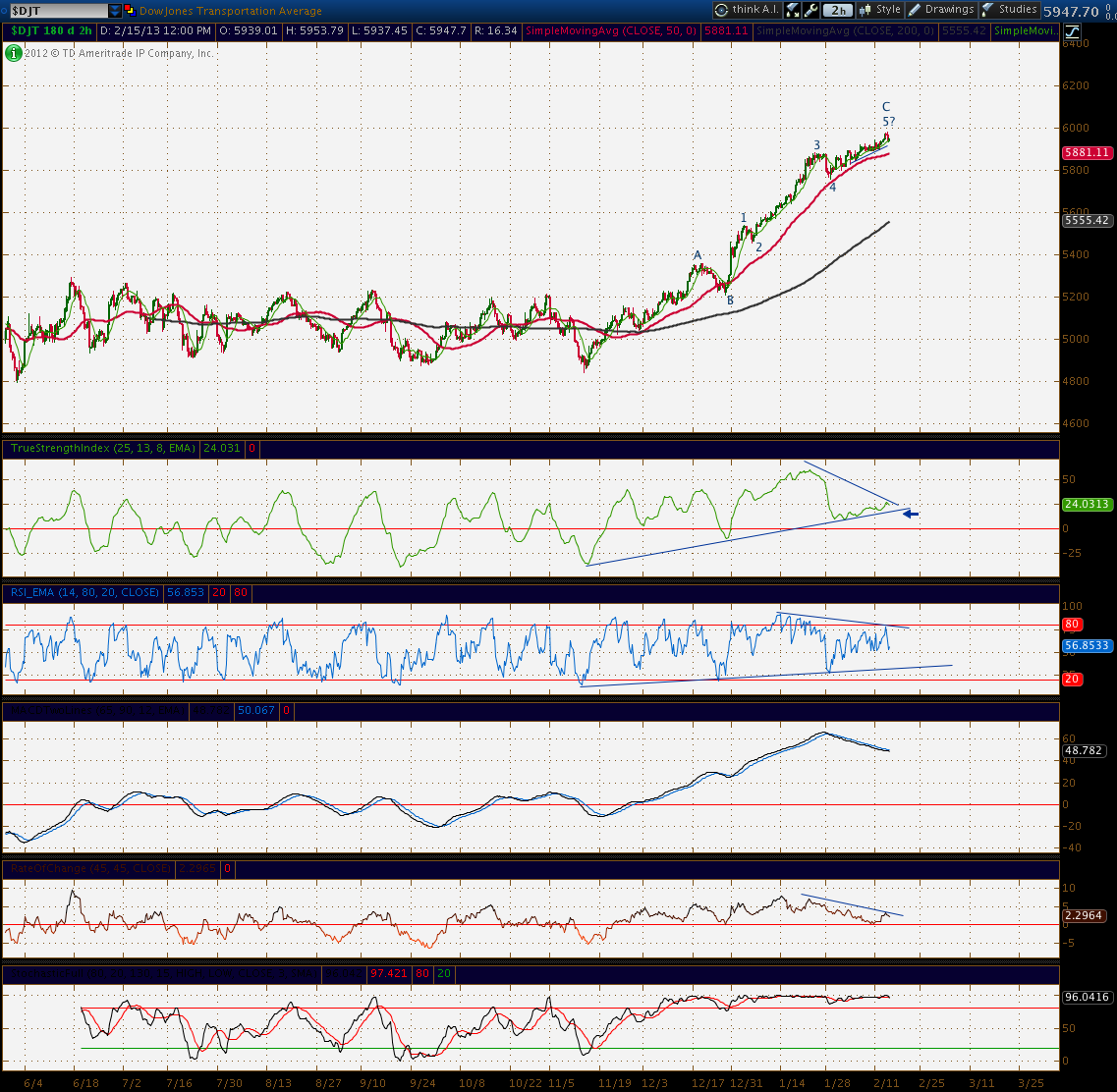Click the $DJT 180 d 2h status label
This screenshot has width=1117, height=1092.
(50, 30)
